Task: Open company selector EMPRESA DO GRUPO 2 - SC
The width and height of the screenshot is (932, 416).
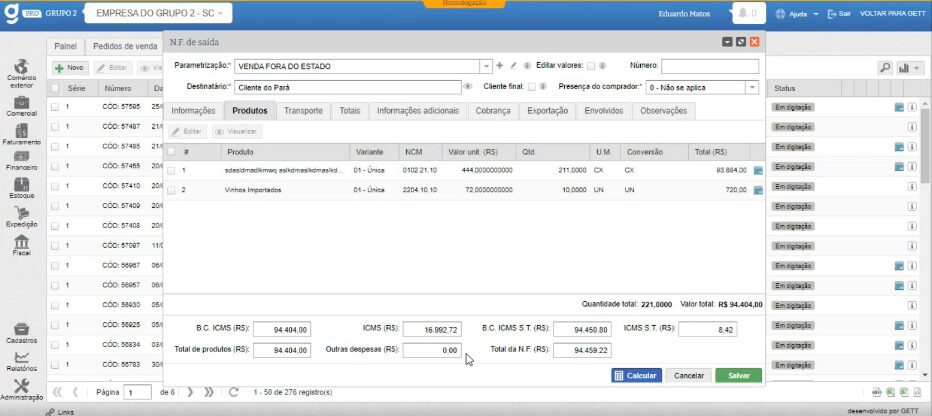Action: click(159, 13)
